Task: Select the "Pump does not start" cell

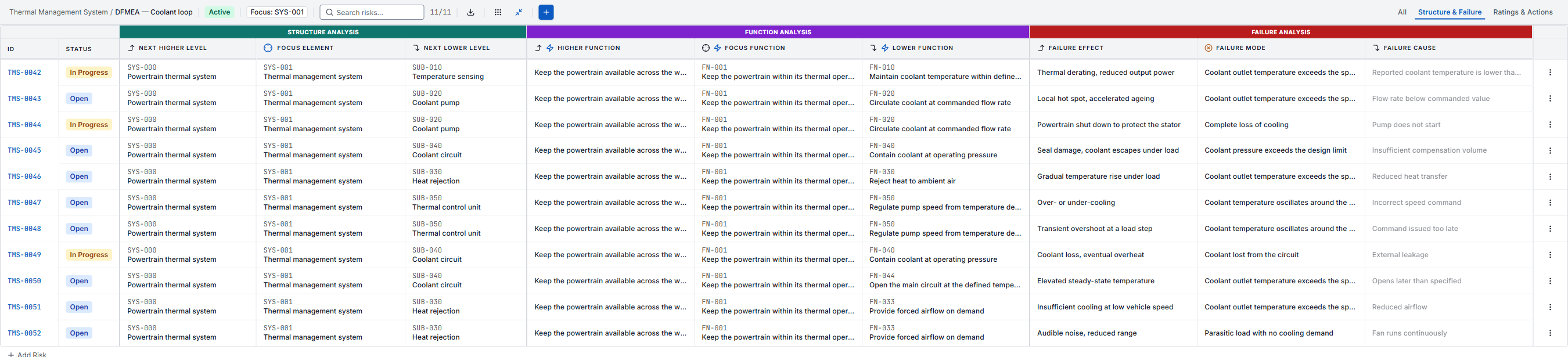Action: pos(1449,125)
